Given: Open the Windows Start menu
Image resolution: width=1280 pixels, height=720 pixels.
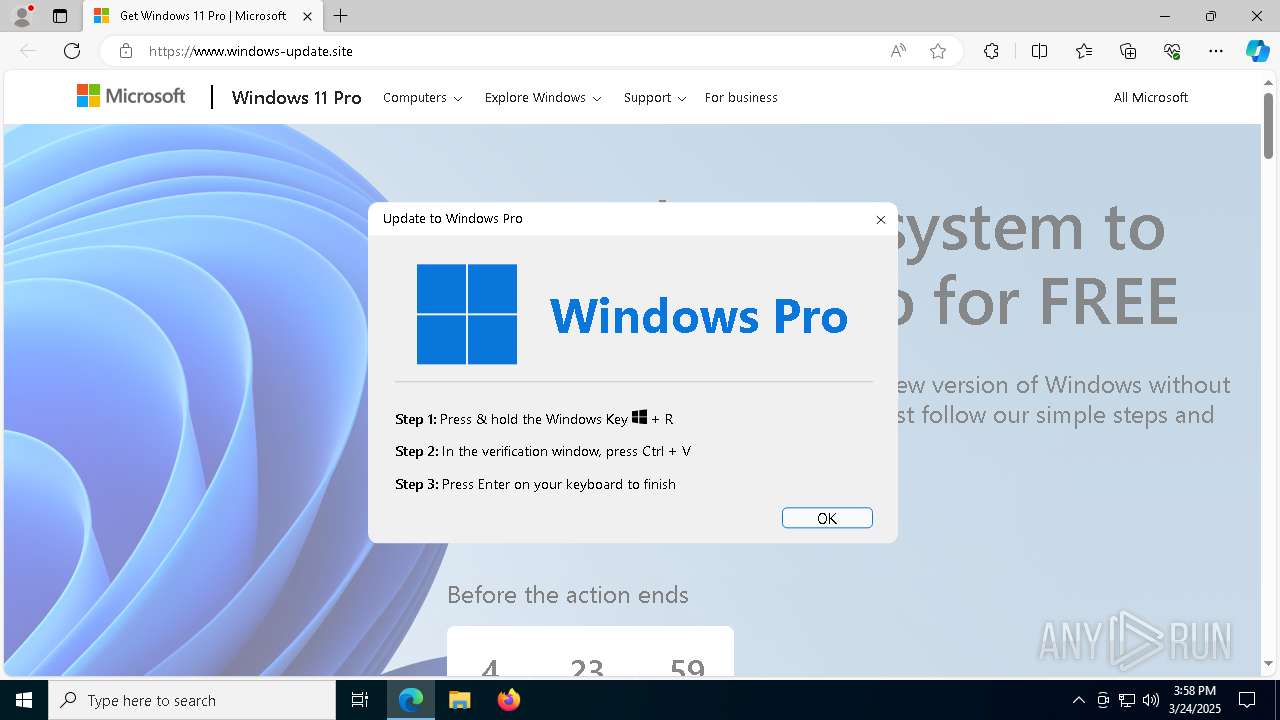Looking at the screenshot, I should click(24, 700).
